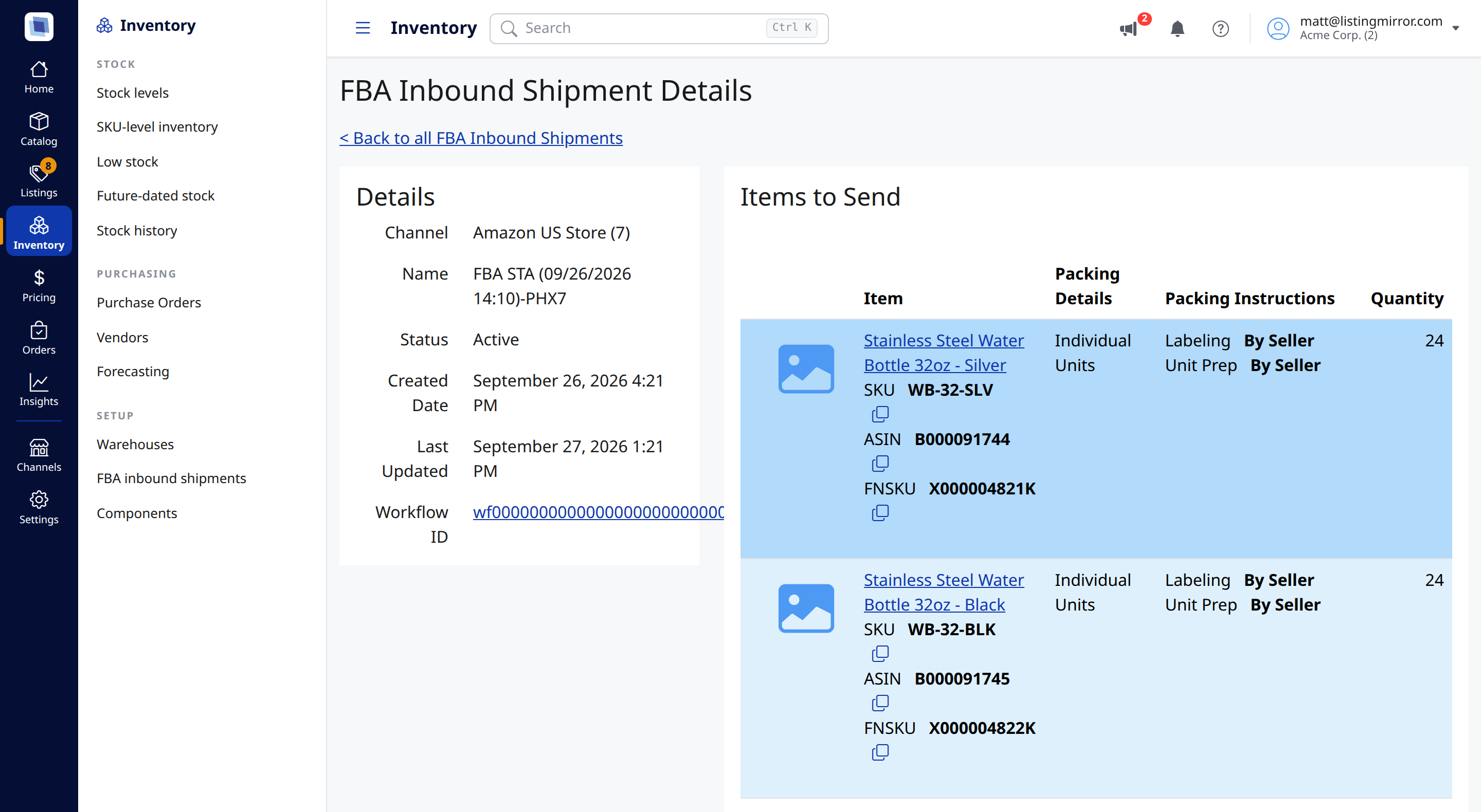
Task: Open the notifications bell
Action: click(1177, 28)
